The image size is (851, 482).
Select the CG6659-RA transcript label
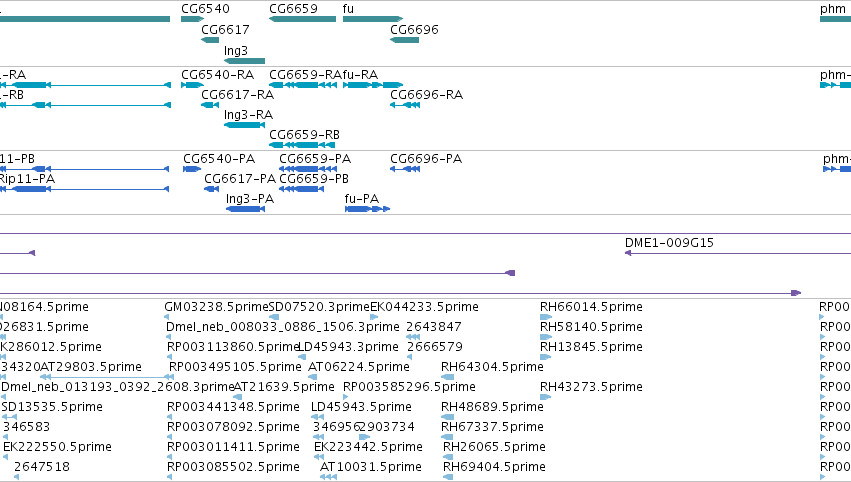click(x=306, y=74)
